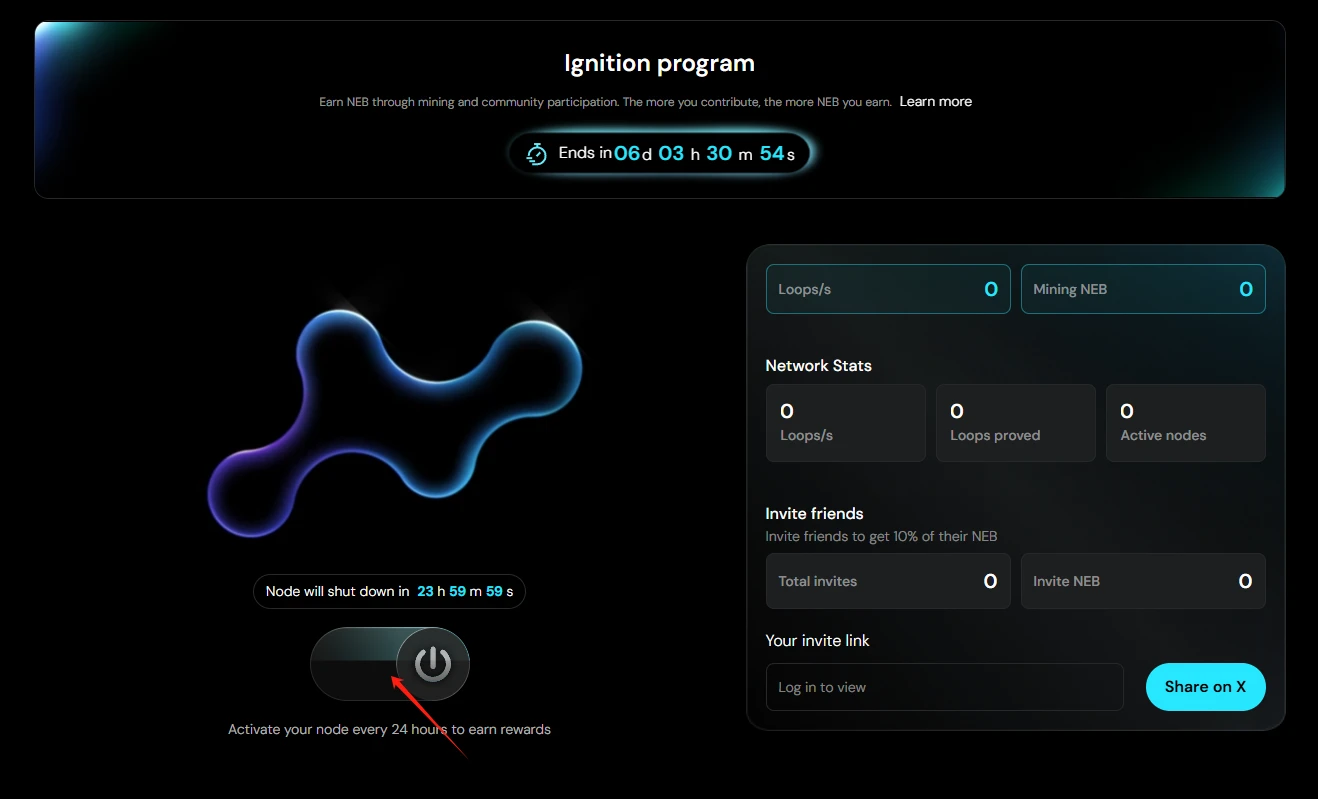Click the Invite friends section heading
This screenshot has width=1318, height=799.
[814, 513]
